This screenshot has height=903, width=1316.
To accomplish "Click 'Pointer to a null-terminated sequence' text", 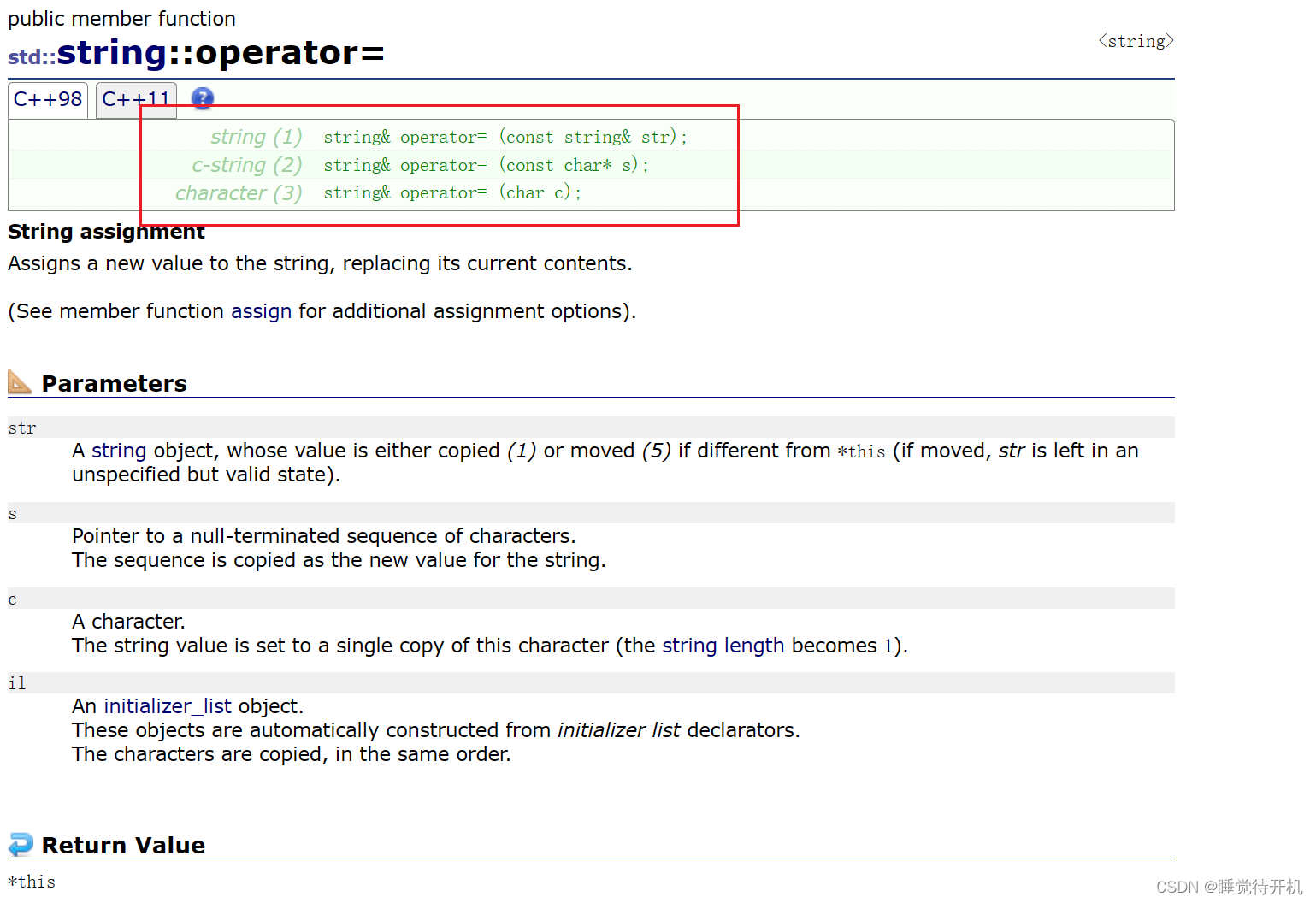I will (x=324, y=536).
